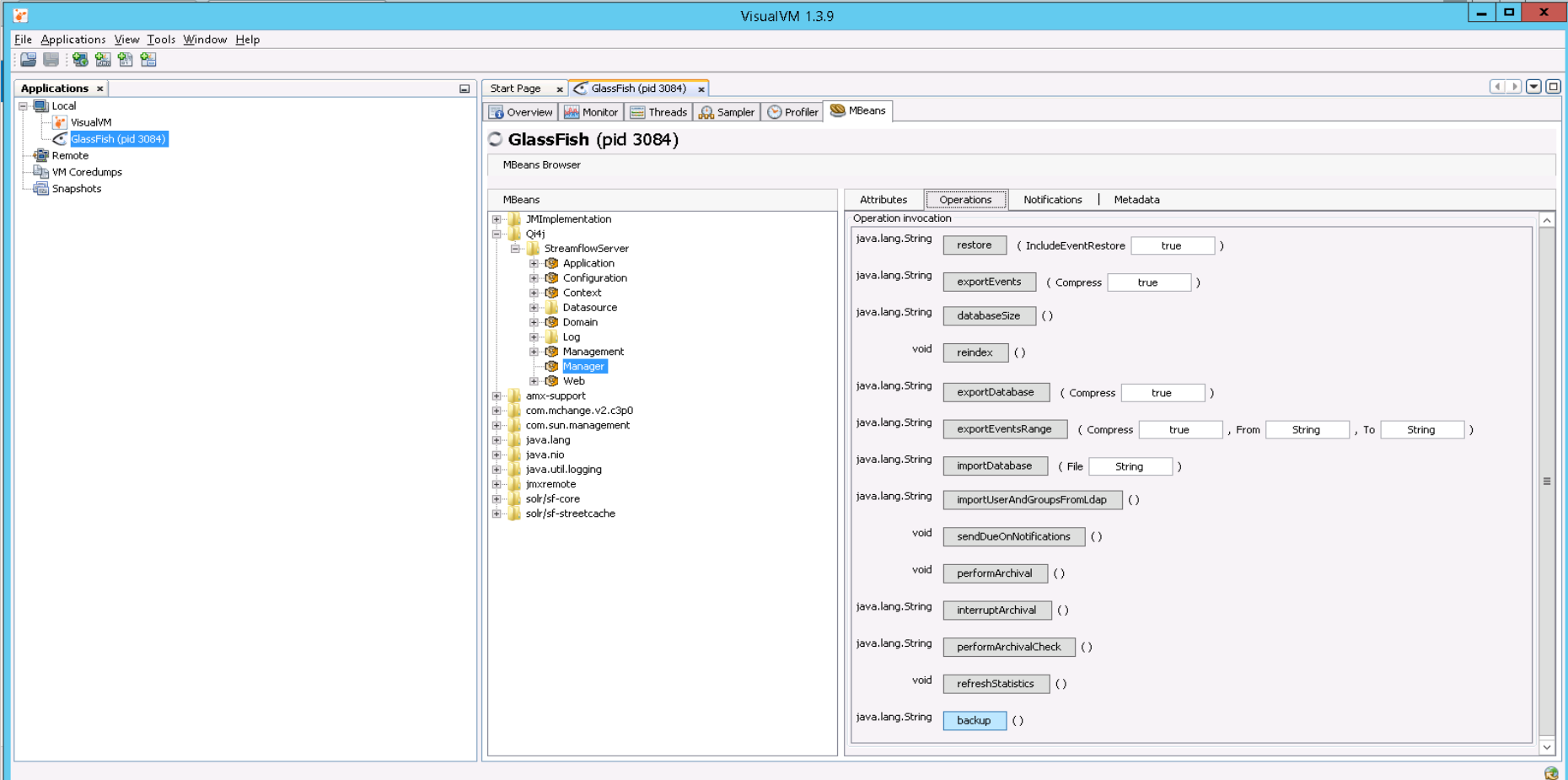The height and width of the screenshot is (780, 1568).
Task: Open the Tools menu
Action: tap(161, 40)
